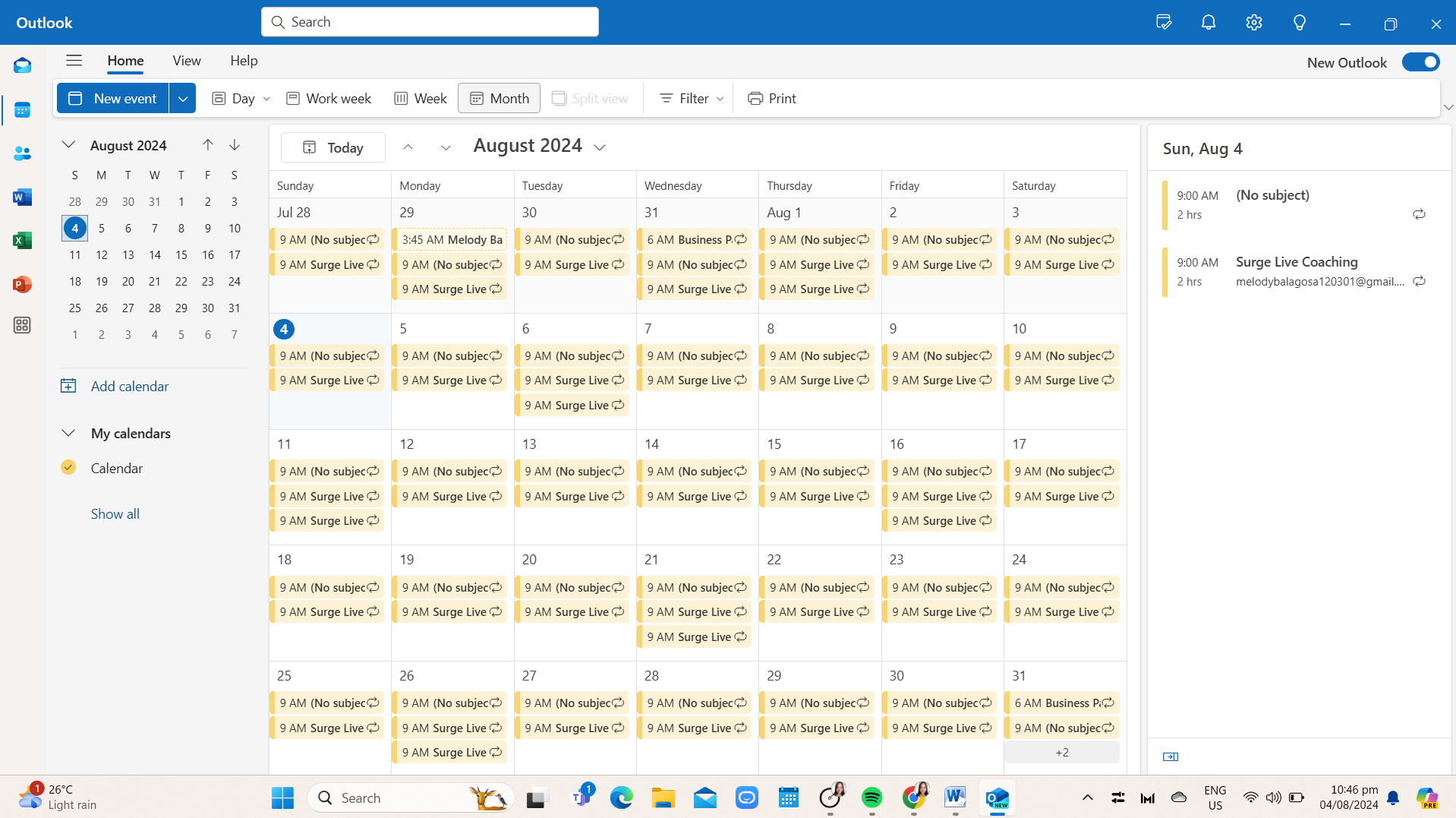Click the New event button
Screen dimensions: 1456x818
(112, 99)
